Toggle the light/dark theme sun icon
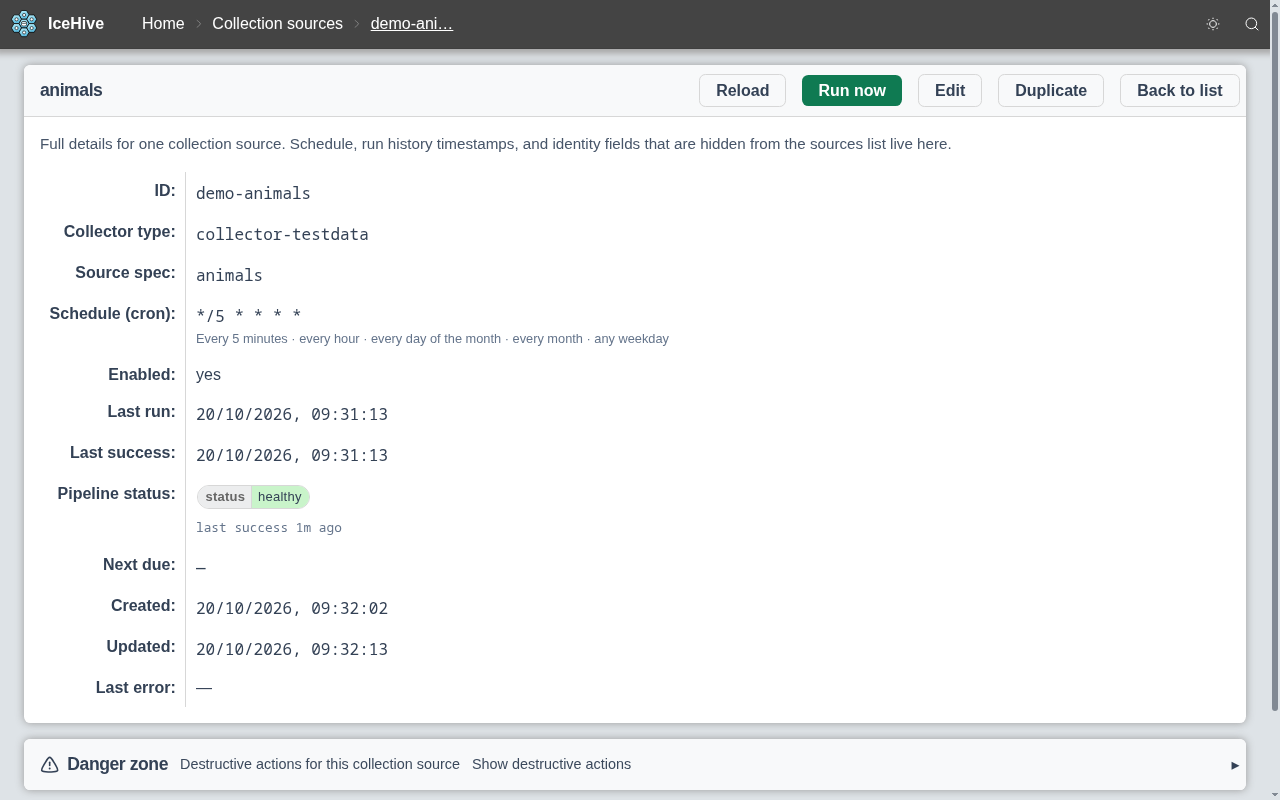 [x=1213, y=24]
